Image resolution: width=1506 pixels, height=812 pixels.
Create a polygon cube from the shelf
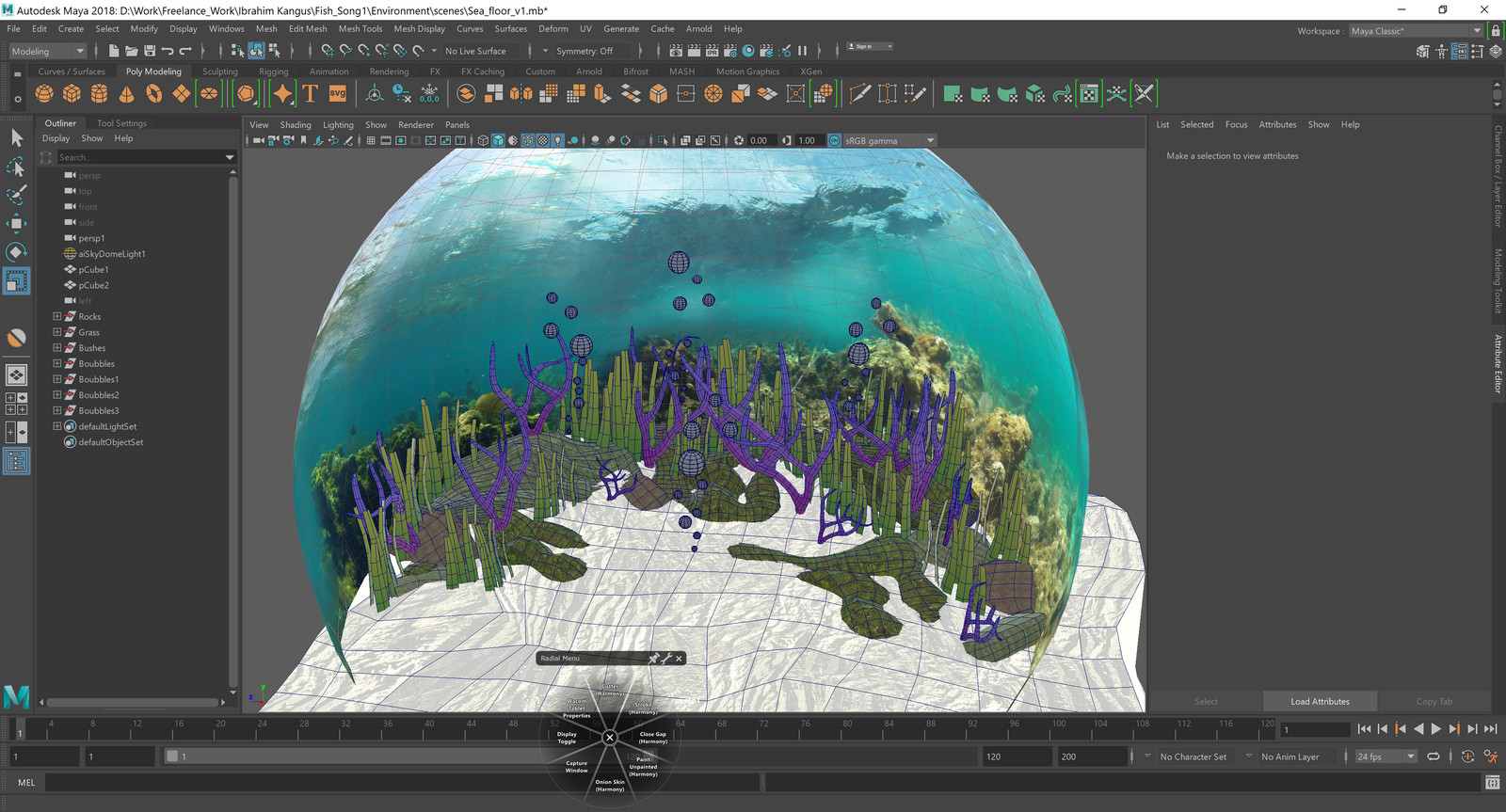[x=72, y=93]
